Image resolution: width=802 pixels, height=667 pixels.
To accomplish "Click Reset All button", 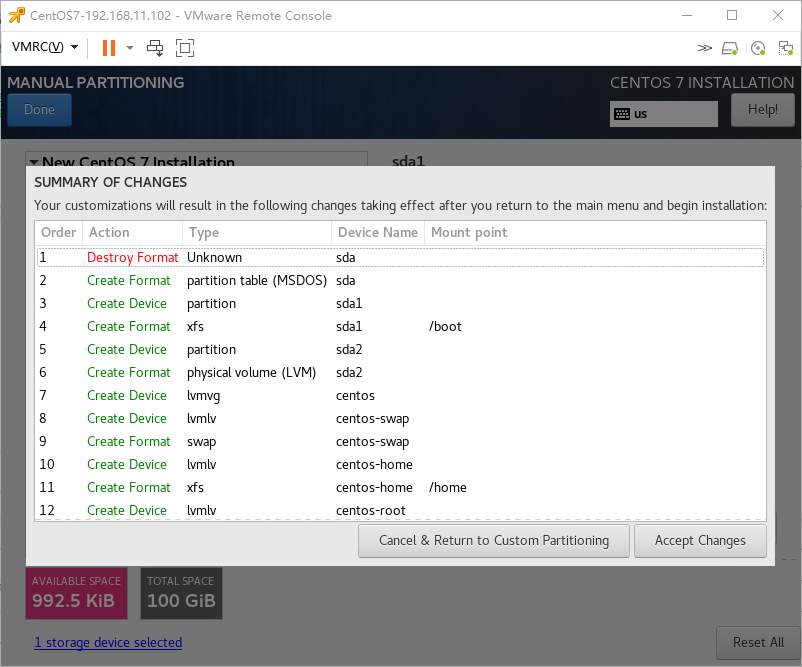I will (758, 642).
